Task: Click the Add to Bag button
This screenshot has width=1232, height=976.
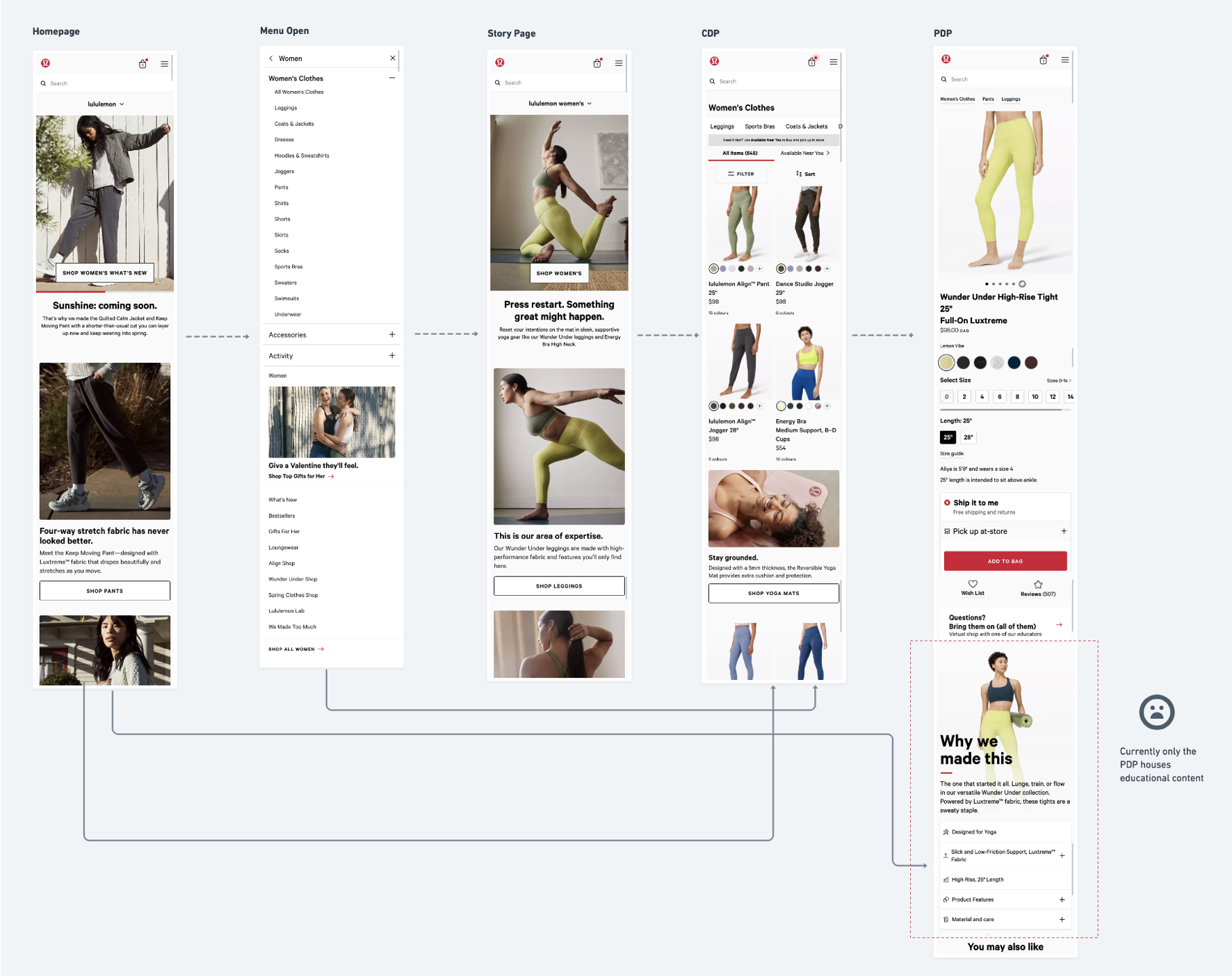Action: coord(1005,561)
